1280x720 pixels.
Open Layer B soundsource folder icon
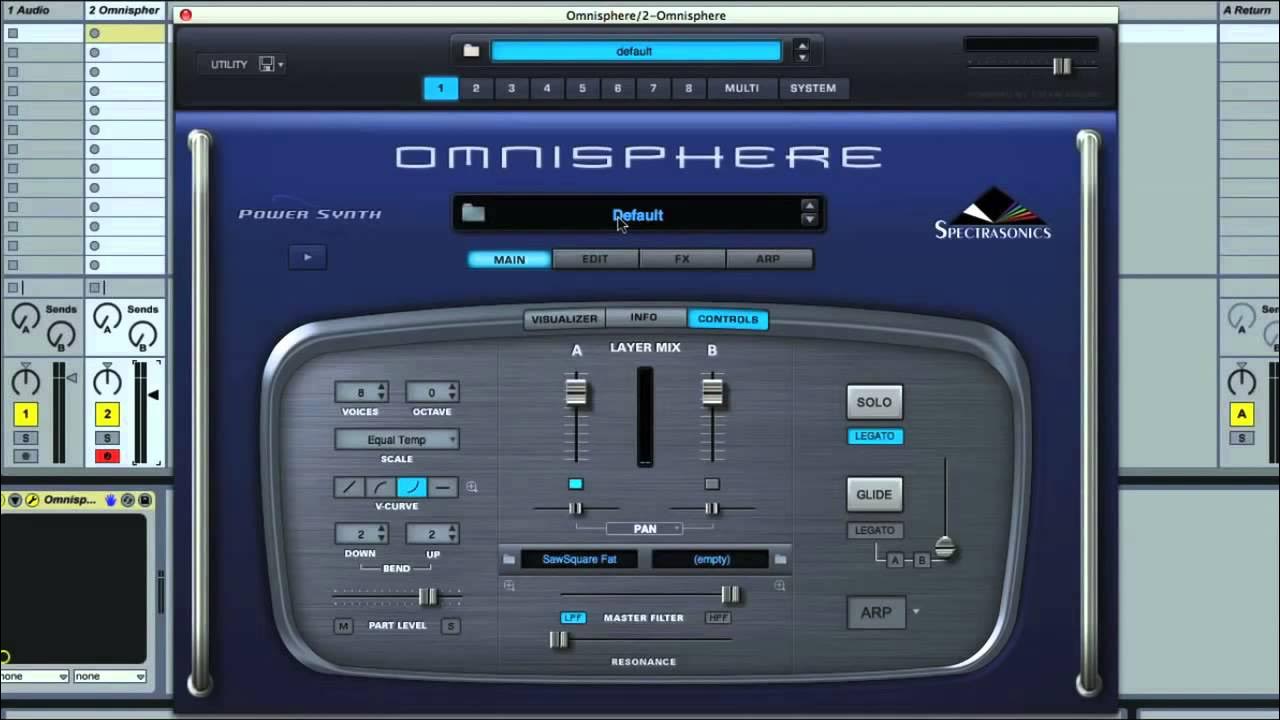click(781, 559)
